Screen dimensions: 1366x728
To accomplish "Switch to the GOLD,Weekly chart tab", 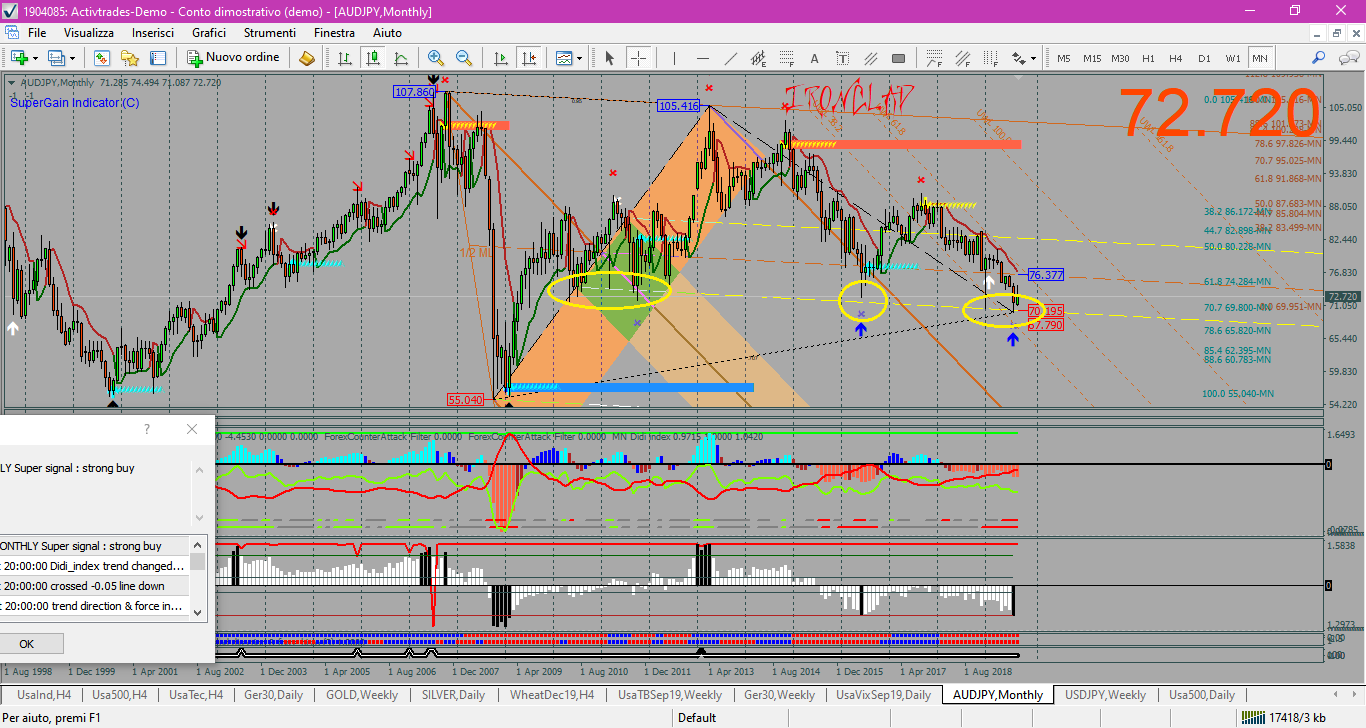I will [361, 694].
